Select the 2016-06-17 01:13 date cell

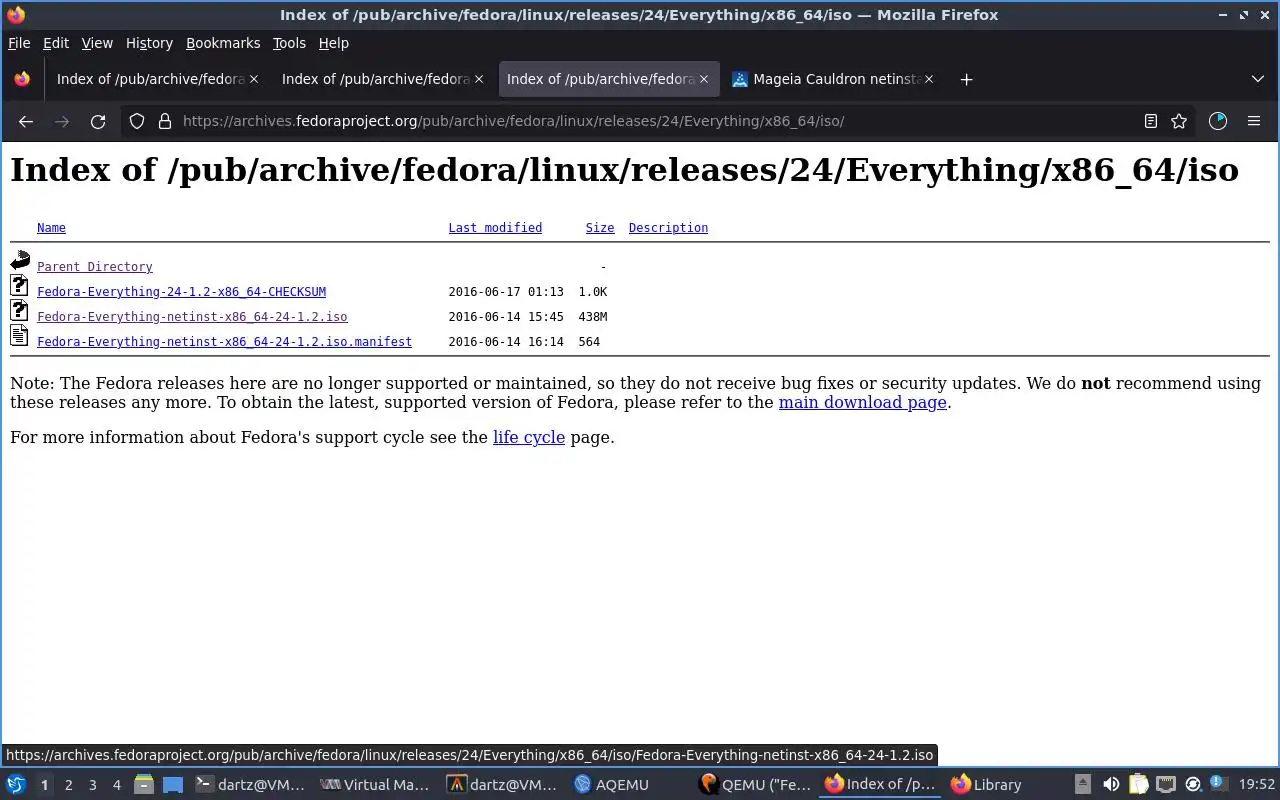click(x=506, y=292)
